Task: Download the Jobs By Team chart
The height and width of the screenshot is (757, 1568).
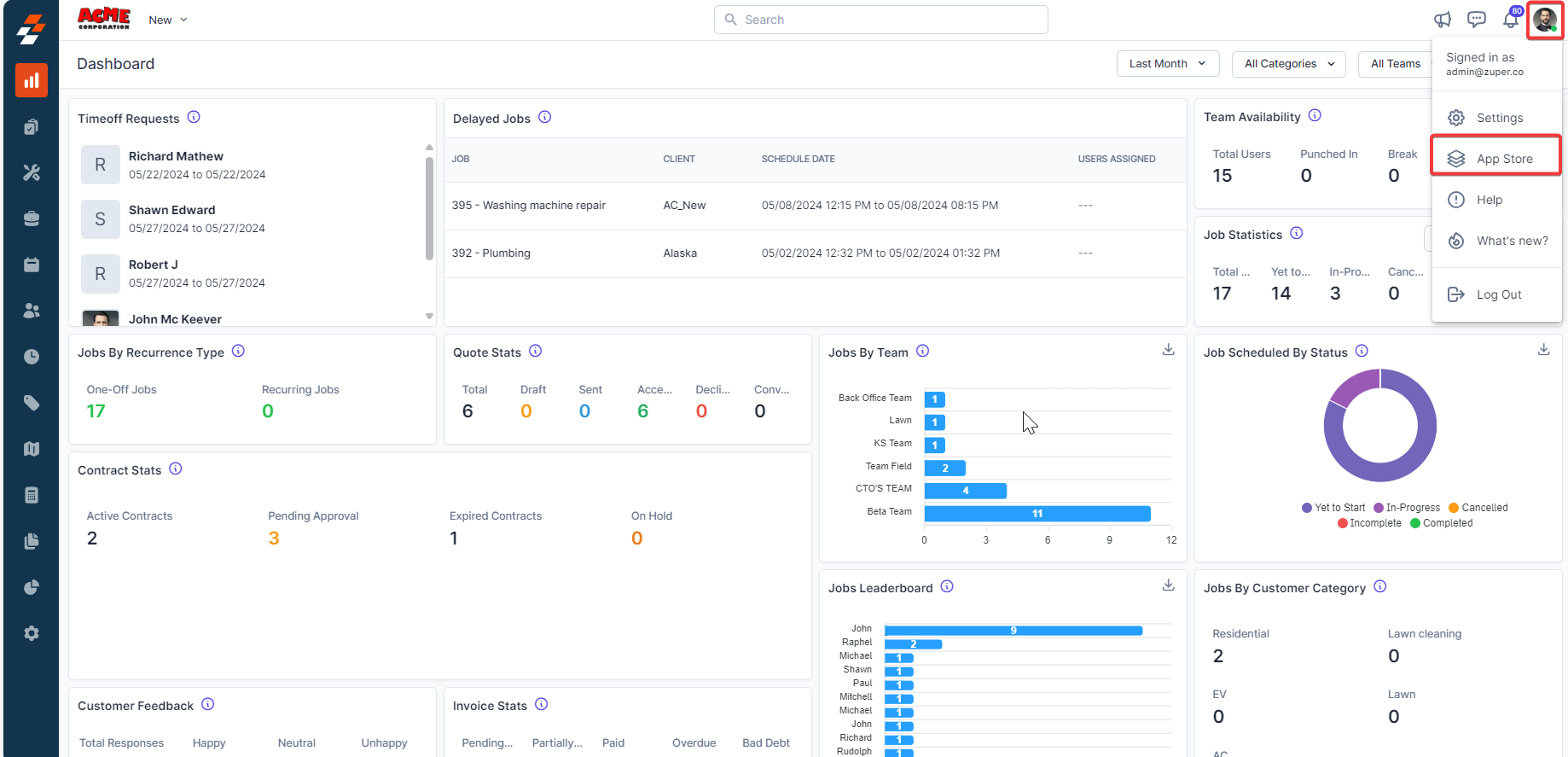Action: (x=1168, y=350)
